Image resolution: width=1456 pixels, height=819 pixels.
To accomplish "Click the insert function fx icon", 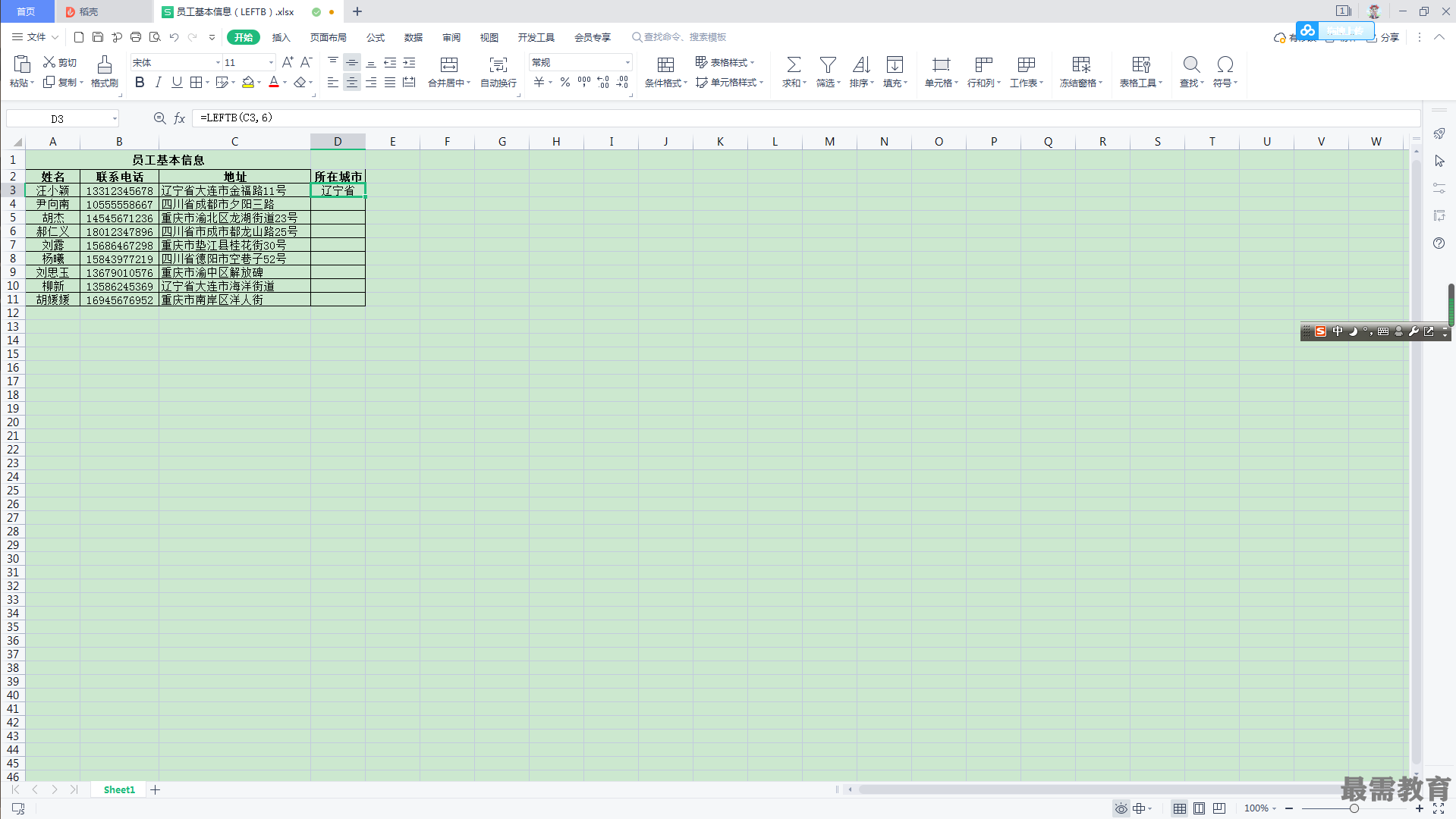I will pyautogui.click(x=180, y=118).
